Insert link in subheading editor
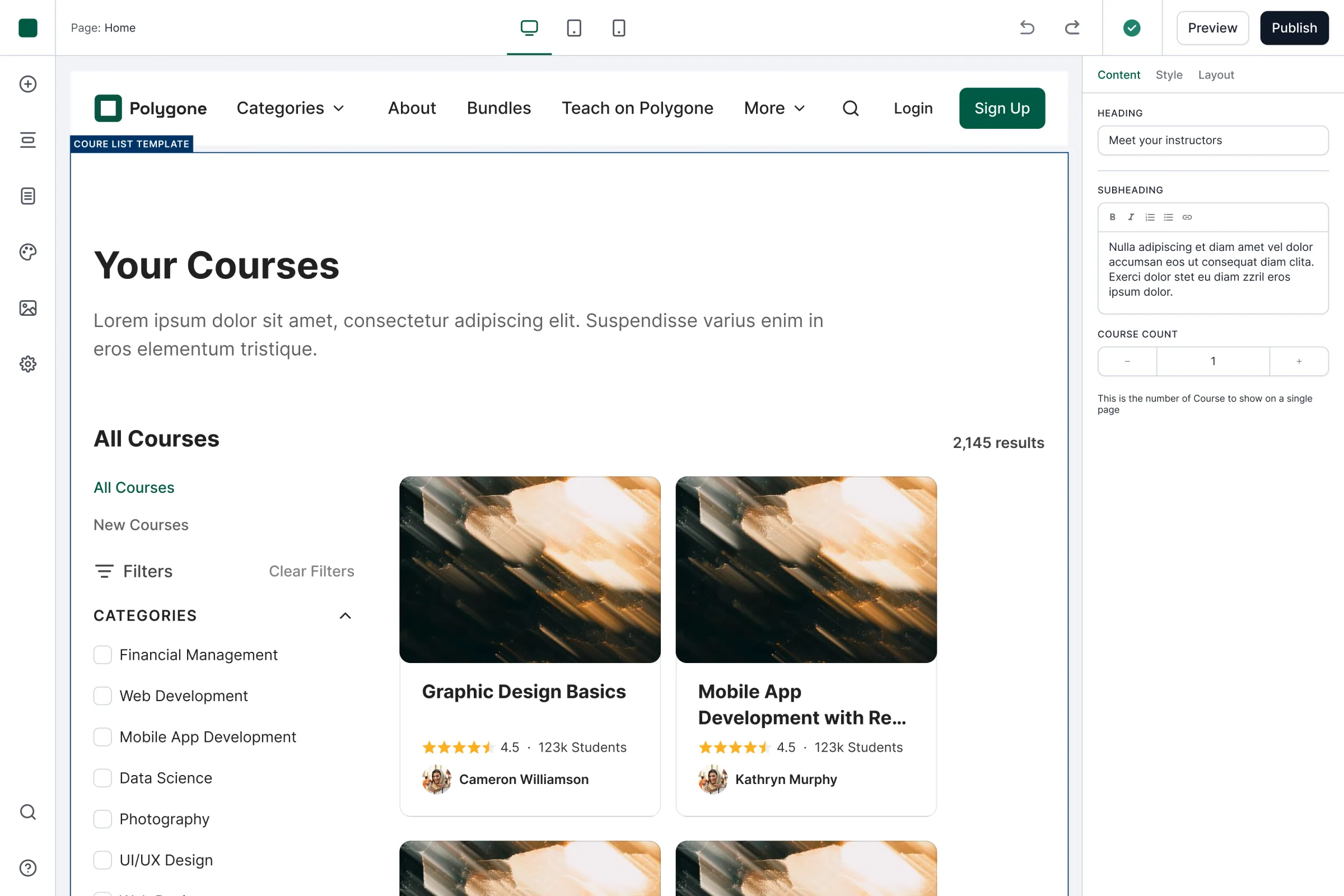Screen dimensions: 1344x896 [x=1187, y=217]
